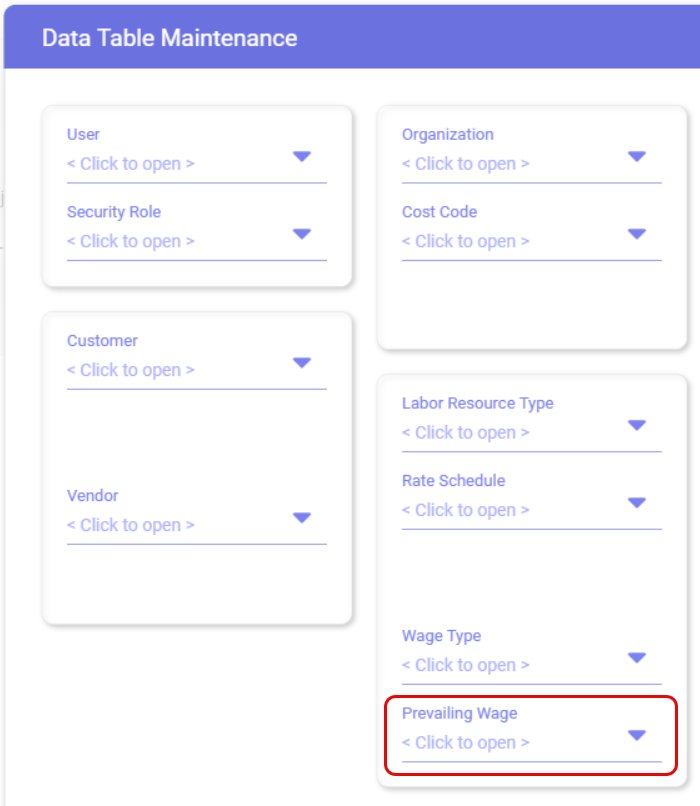Open the Vendor 'Click to open' field
The height and width of the screenshot is (806, 700).
point(130,525)
